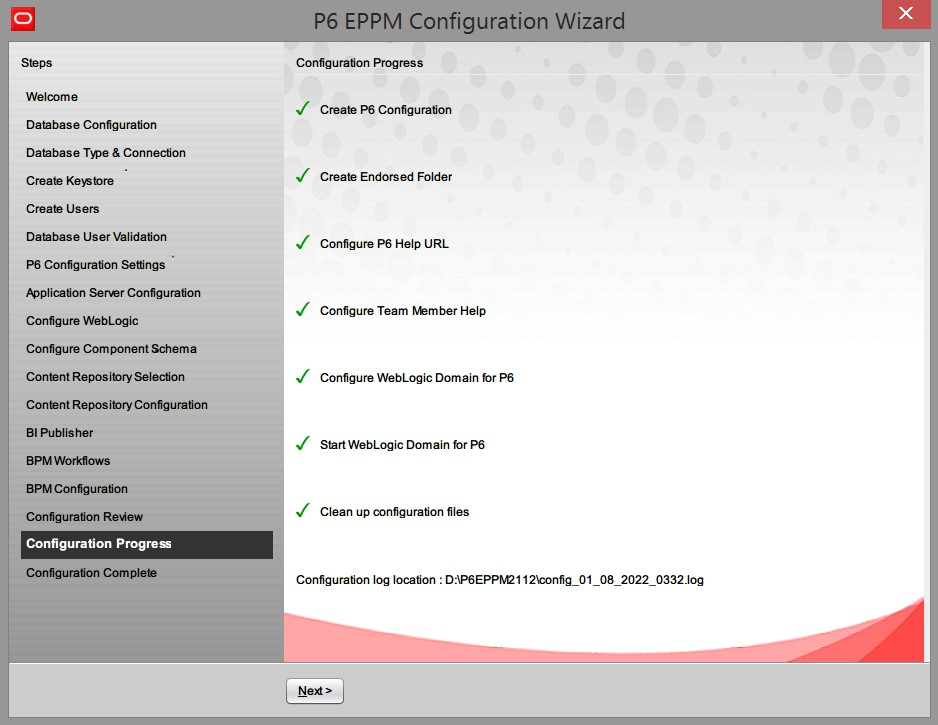Viewport: 938px width, 725px height.
Task: Go to the Configuration Complete step
Action: pyautogui.click(x=92, y=573)
